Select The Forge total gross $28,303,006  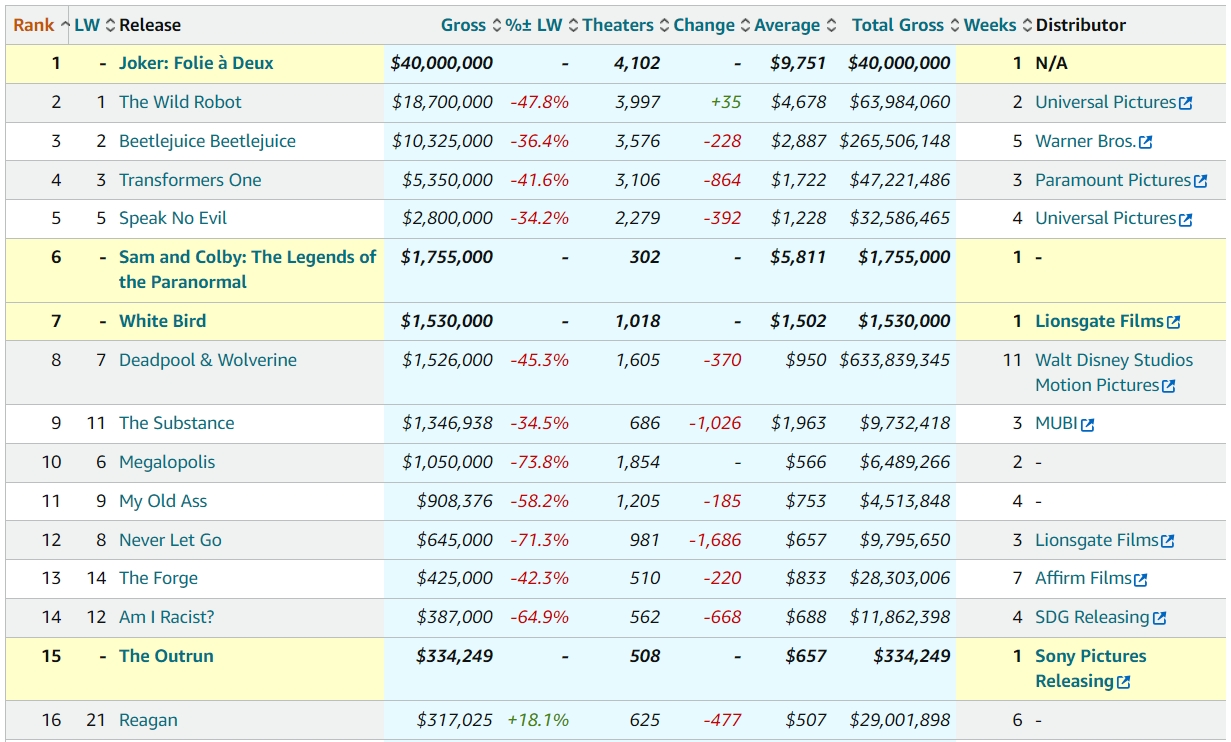tap(900, 578)
